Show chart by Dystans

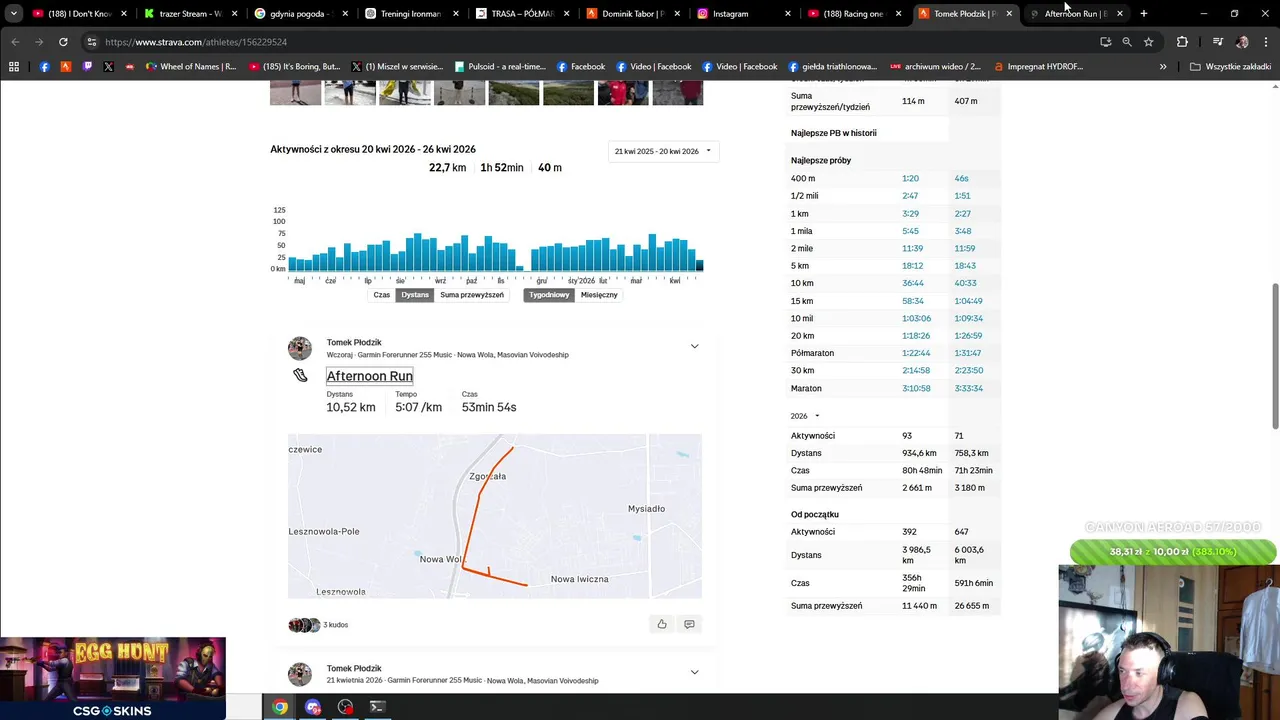[x=415, y=295]
